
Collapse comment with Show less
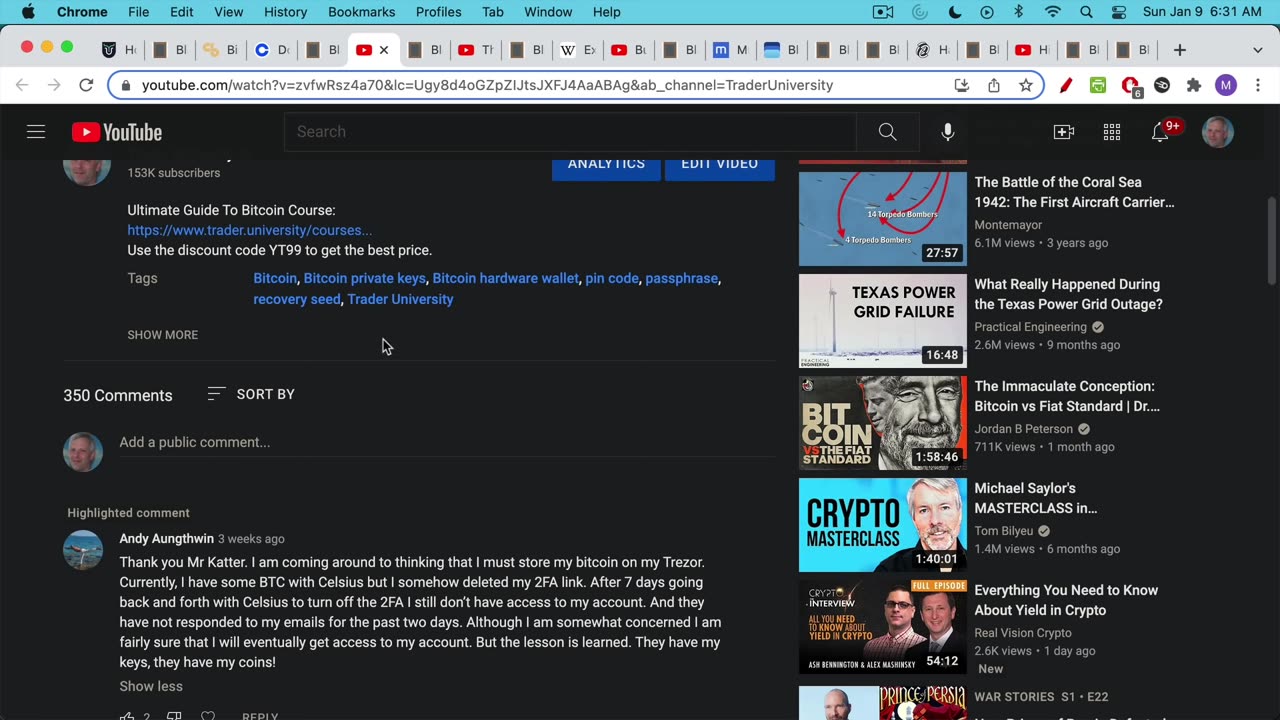(151, 686)
